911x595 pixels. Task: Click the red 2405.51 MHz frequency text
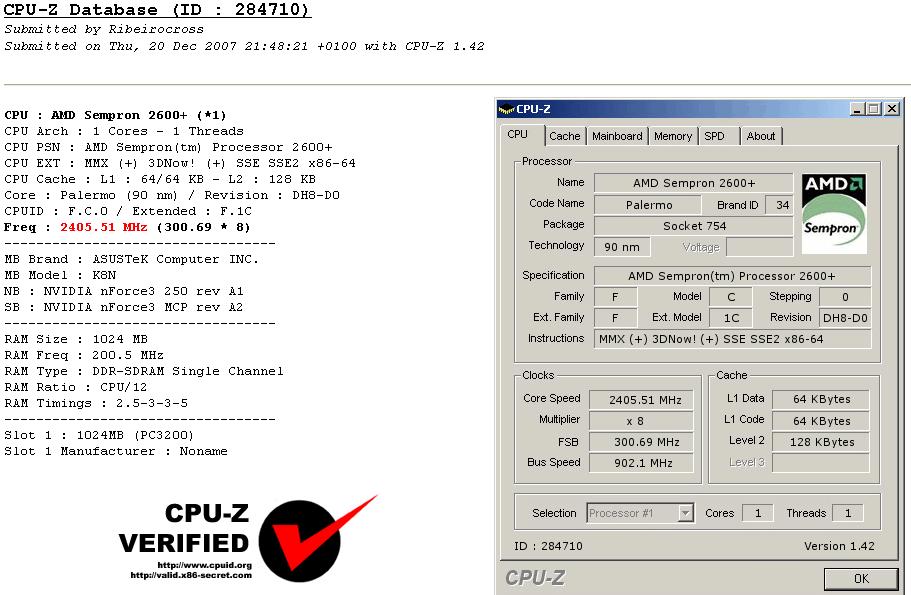[x=103, y=227]
